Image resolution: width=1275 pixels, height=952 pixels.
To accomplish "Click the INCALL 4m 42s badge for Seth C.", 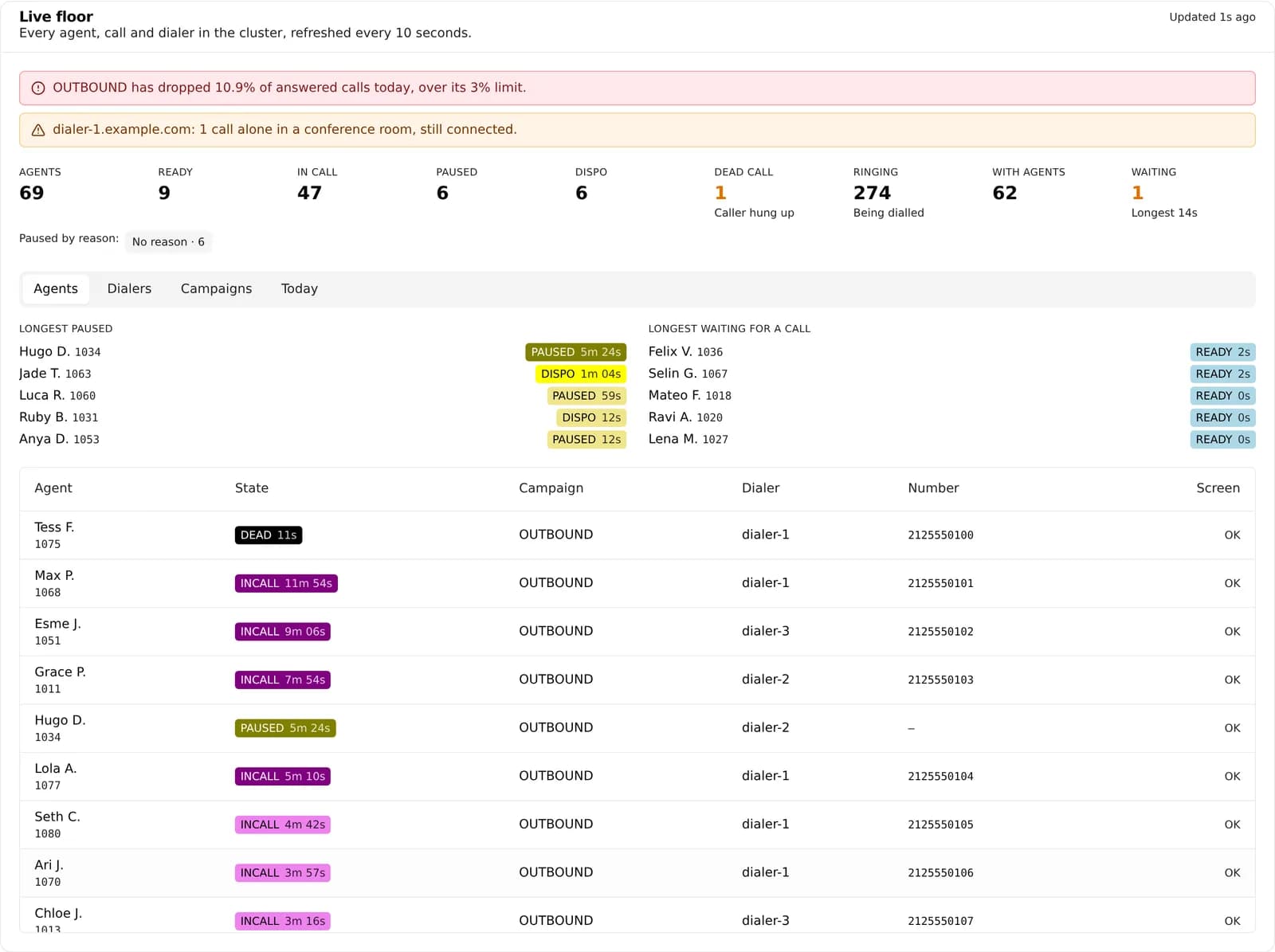I will 283,825.
